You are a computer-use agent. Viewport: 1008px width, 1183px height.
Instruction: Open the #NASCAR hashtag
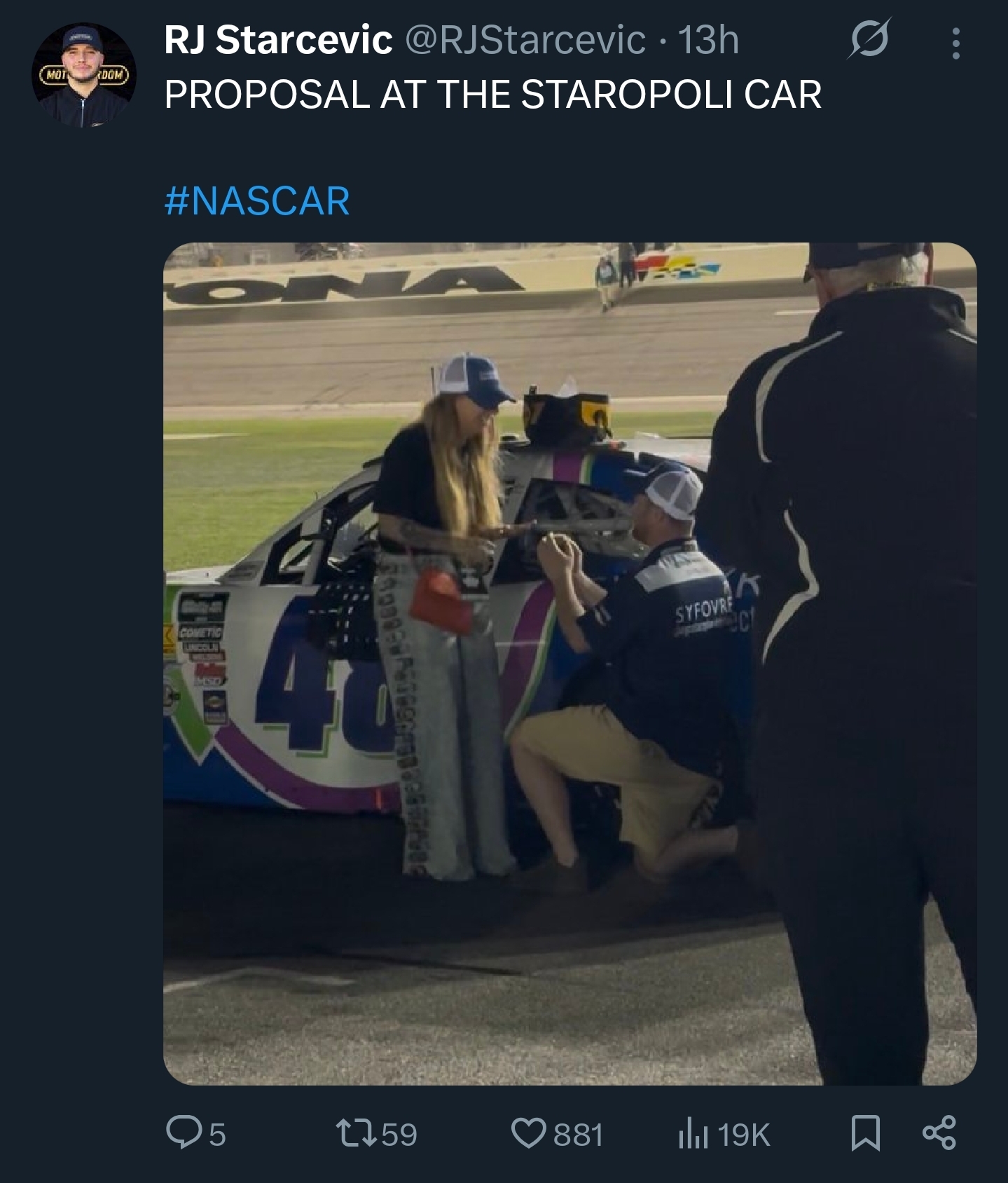tap(257, 201)
